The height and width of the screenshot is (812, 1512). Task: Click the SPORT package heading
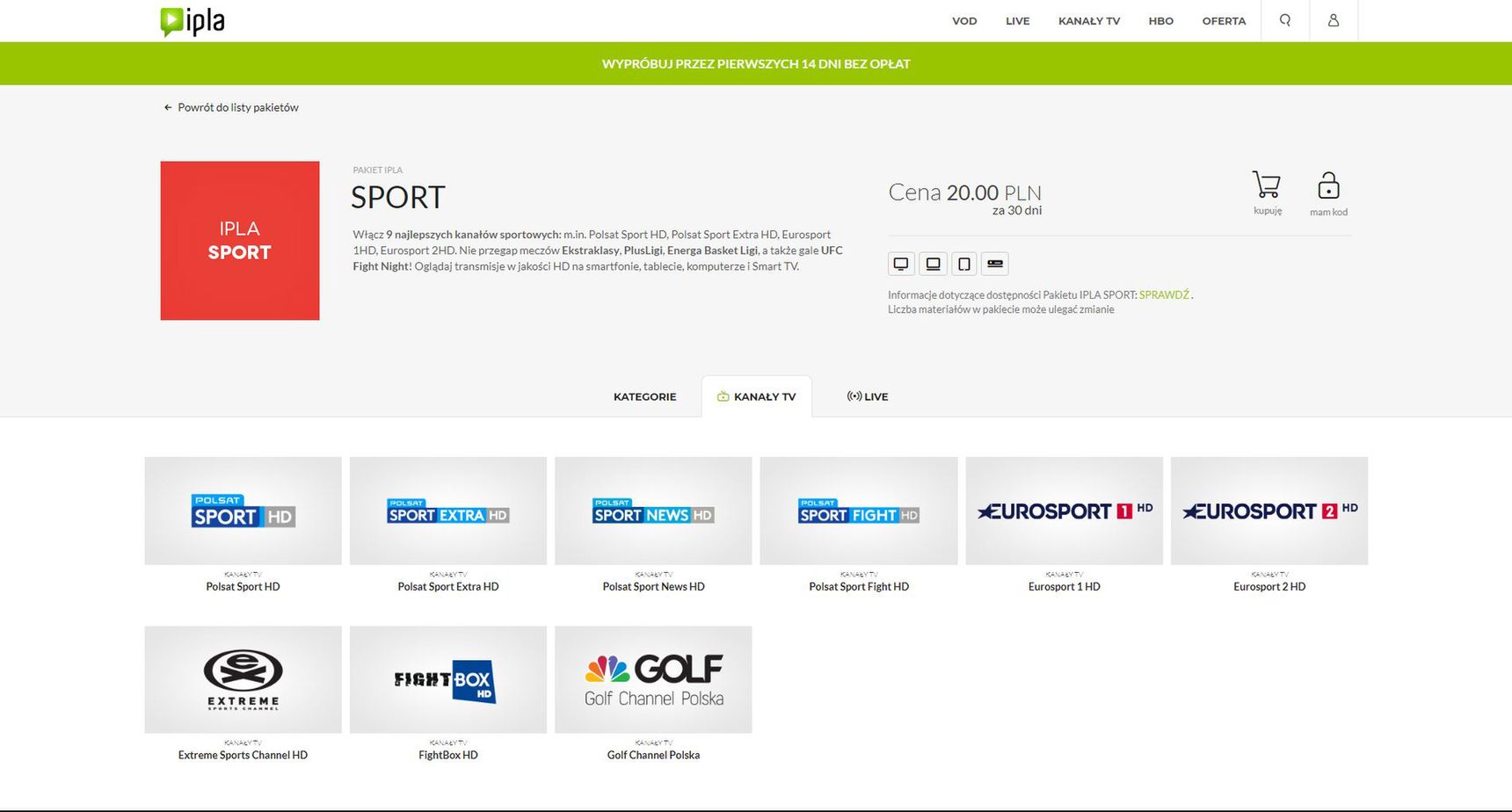click(398, 197)
